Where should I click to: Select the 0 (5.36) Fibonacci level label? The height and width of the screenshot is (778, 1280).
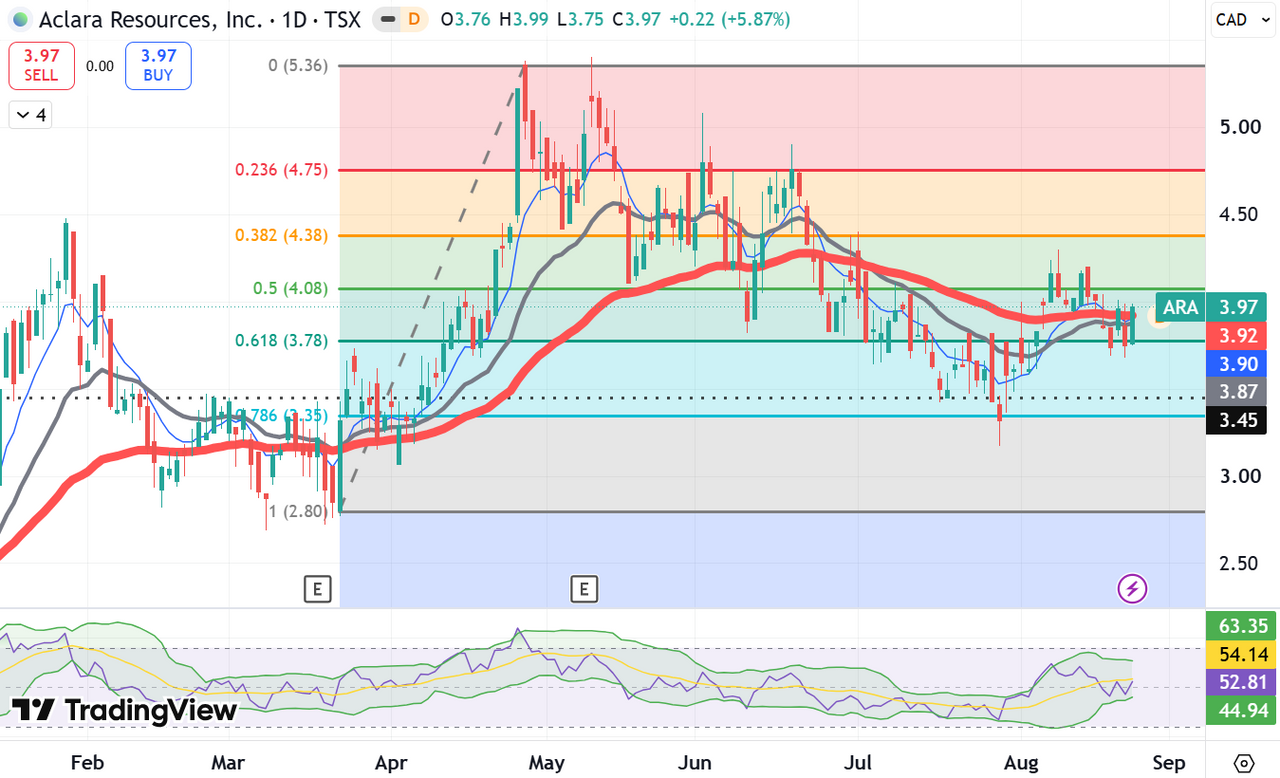(298, 66)
